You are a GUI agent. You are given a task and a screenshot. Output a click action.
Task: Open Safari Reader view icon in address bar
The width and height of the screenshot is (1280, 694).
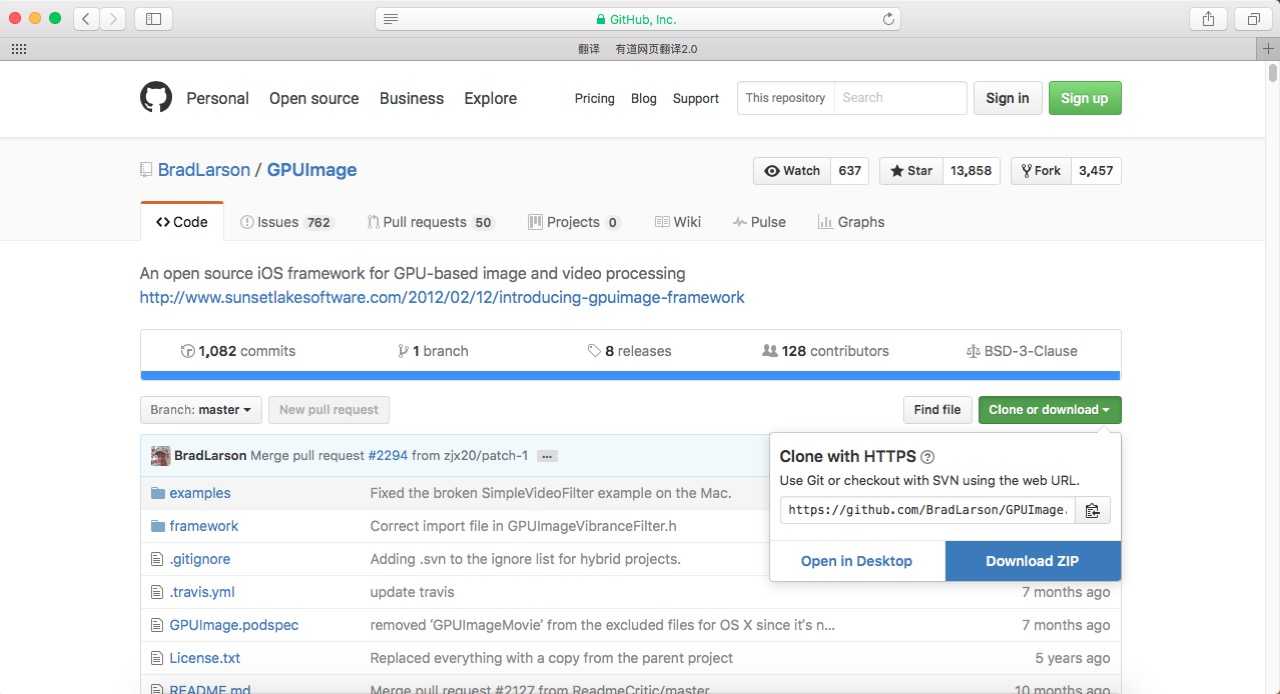click(x=391, y=19)
